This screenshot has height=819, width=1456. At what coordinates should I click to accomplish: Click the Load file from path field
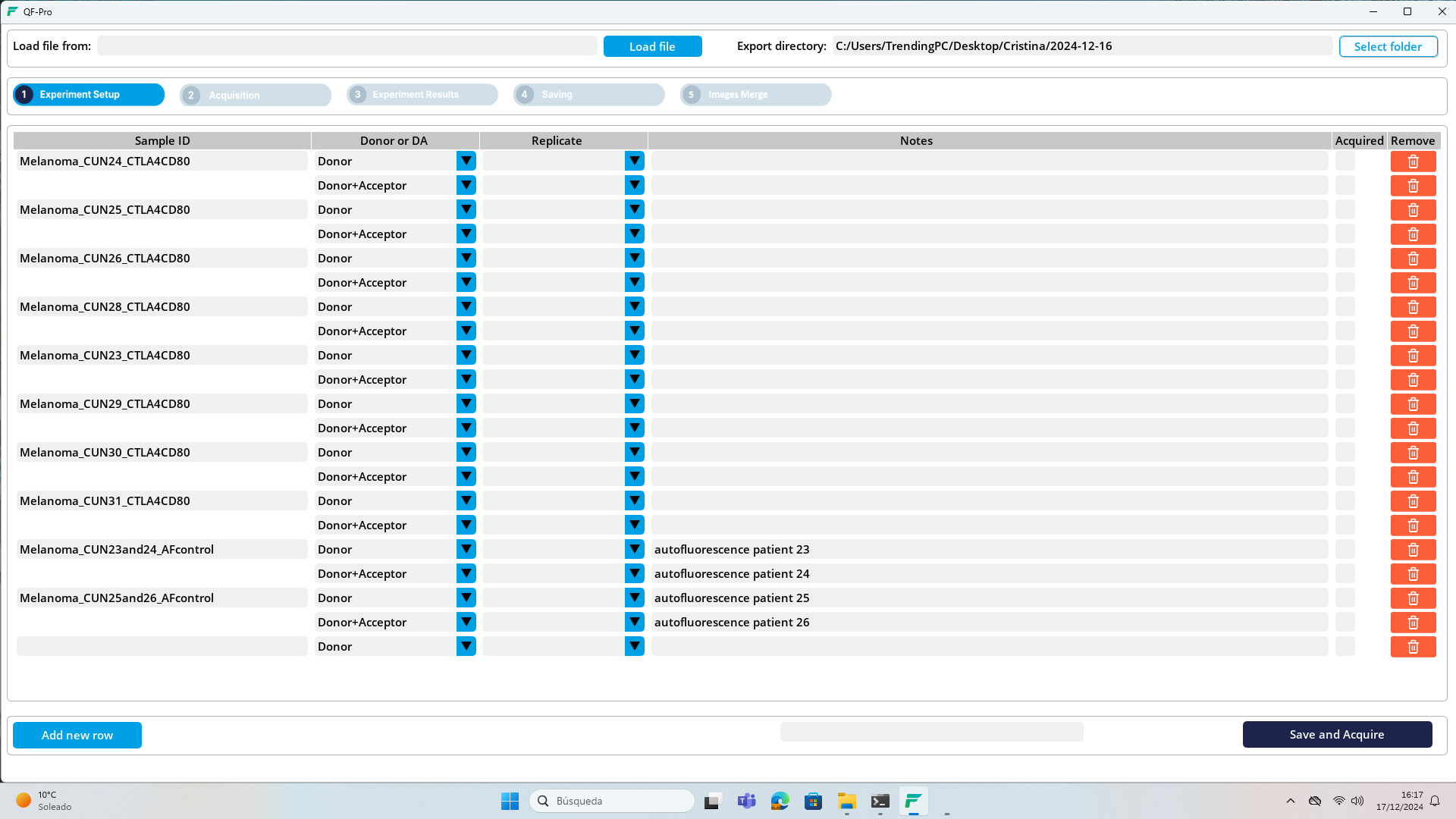[x=347, y=46]
